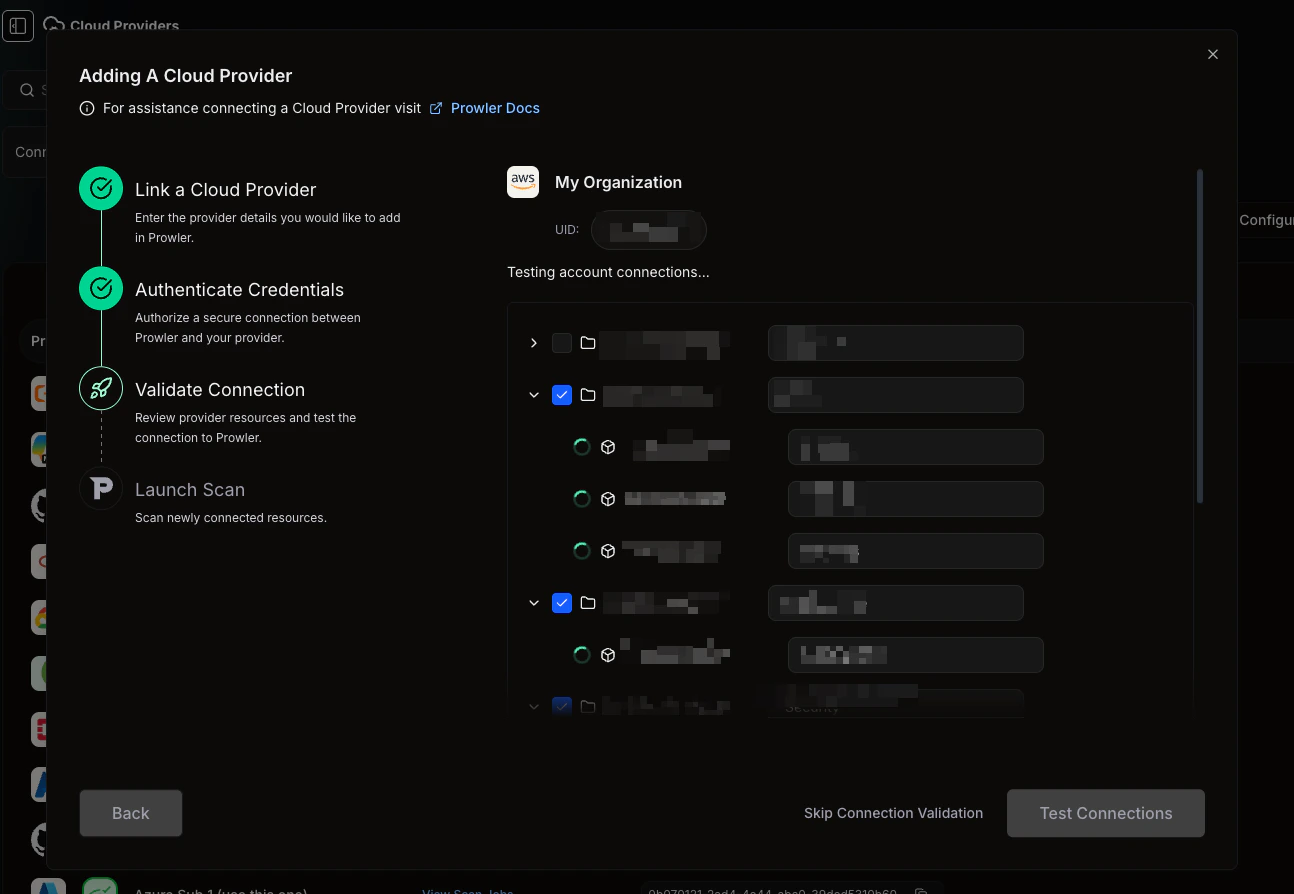Click the Launch Scan Prowler P icon

pyautogui.click(x=100, y=489)
